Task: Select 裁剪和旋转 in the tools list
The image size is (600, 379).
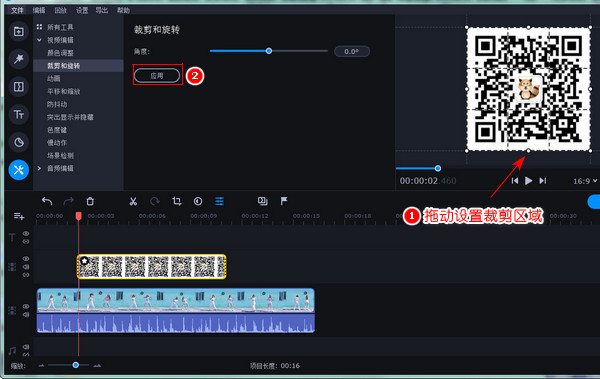Action: (x=64, y=65)
